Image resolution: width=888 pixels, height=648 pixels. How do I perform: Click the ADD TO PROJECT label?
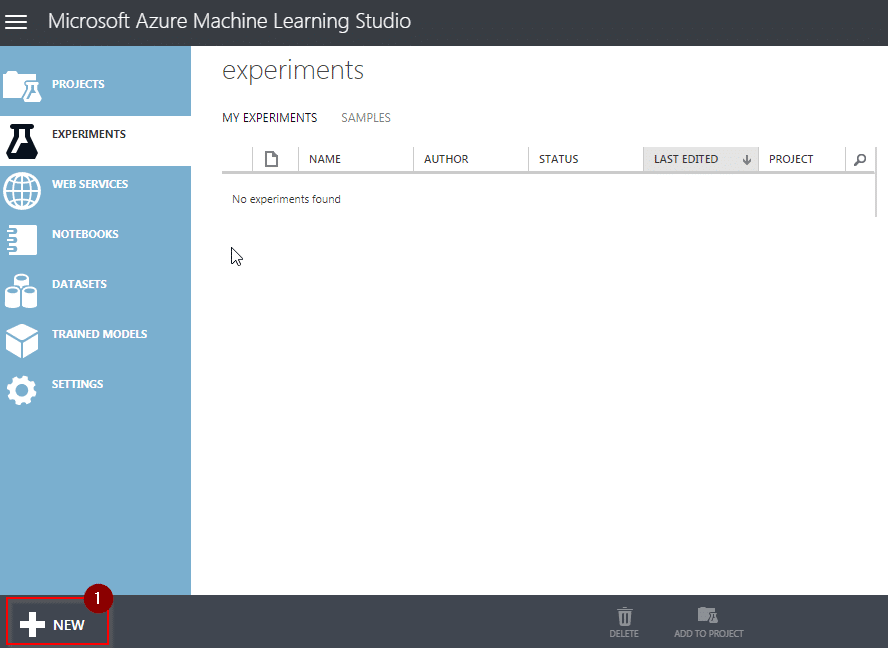tap(708, 634)
